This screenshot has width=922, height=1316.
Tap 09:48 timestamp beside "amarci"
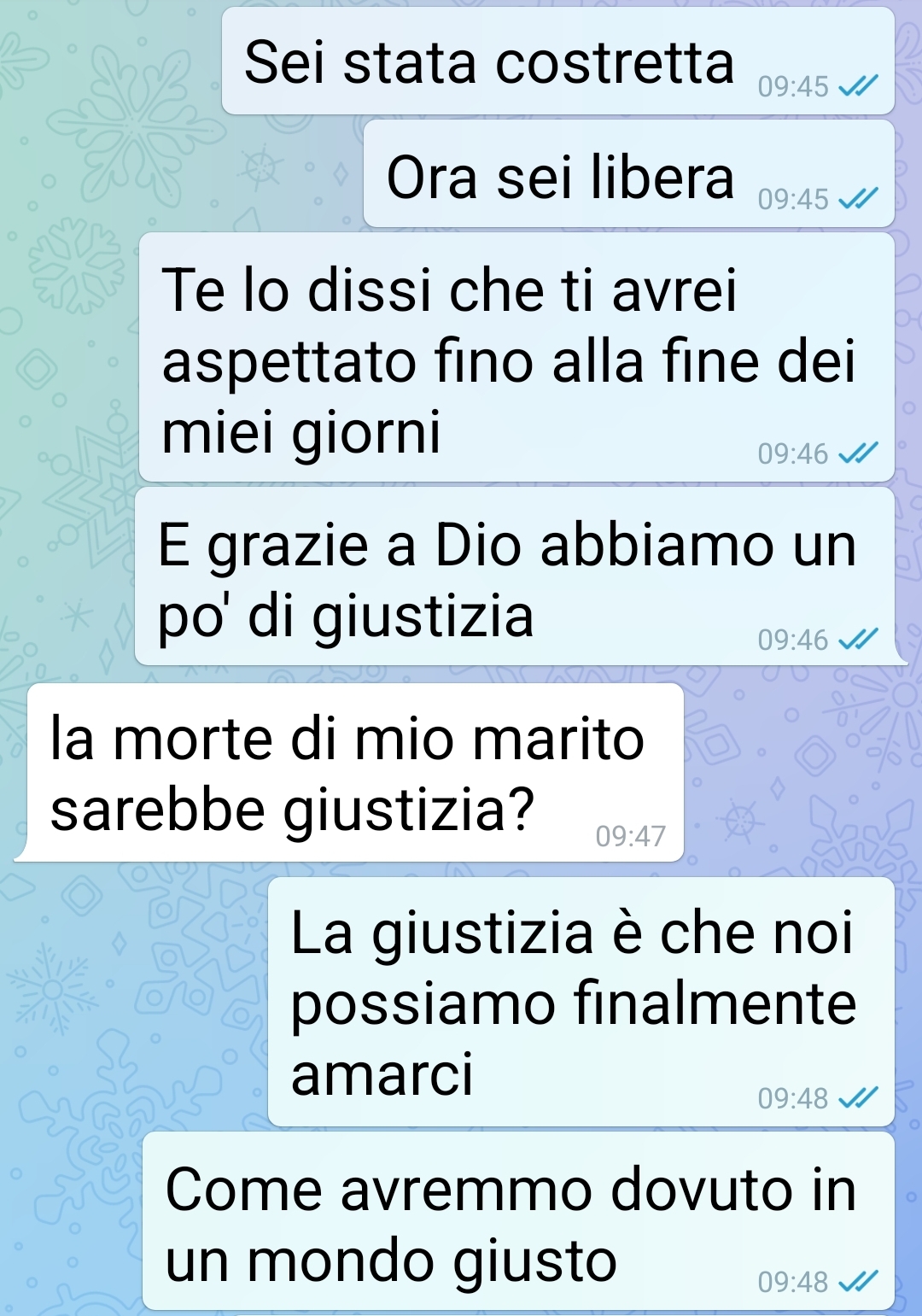(793, 1098)
